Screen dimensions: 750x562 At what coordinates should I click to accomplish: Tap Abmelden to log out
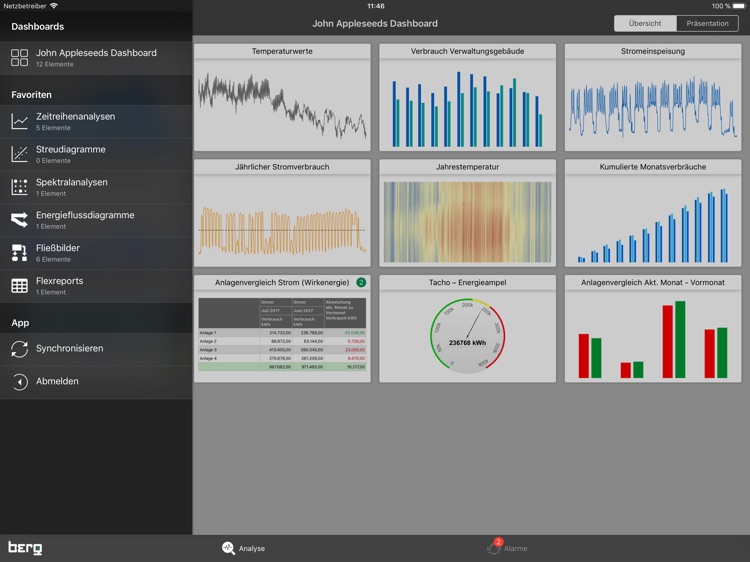[x=96, y=382]
